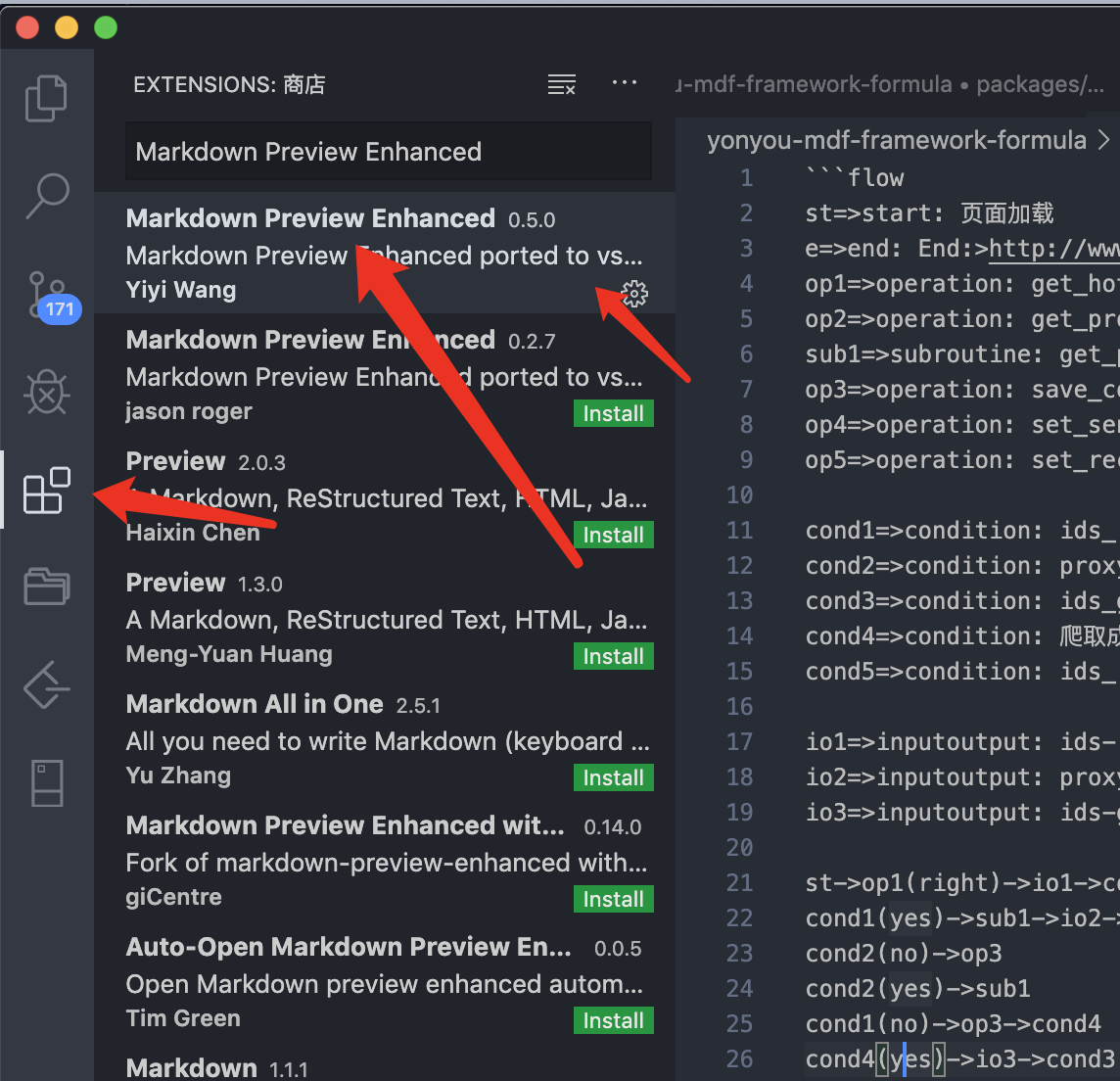Install the giCentre markdown extension
The image size is (1120, 1081).
click(x=614, y=900)
